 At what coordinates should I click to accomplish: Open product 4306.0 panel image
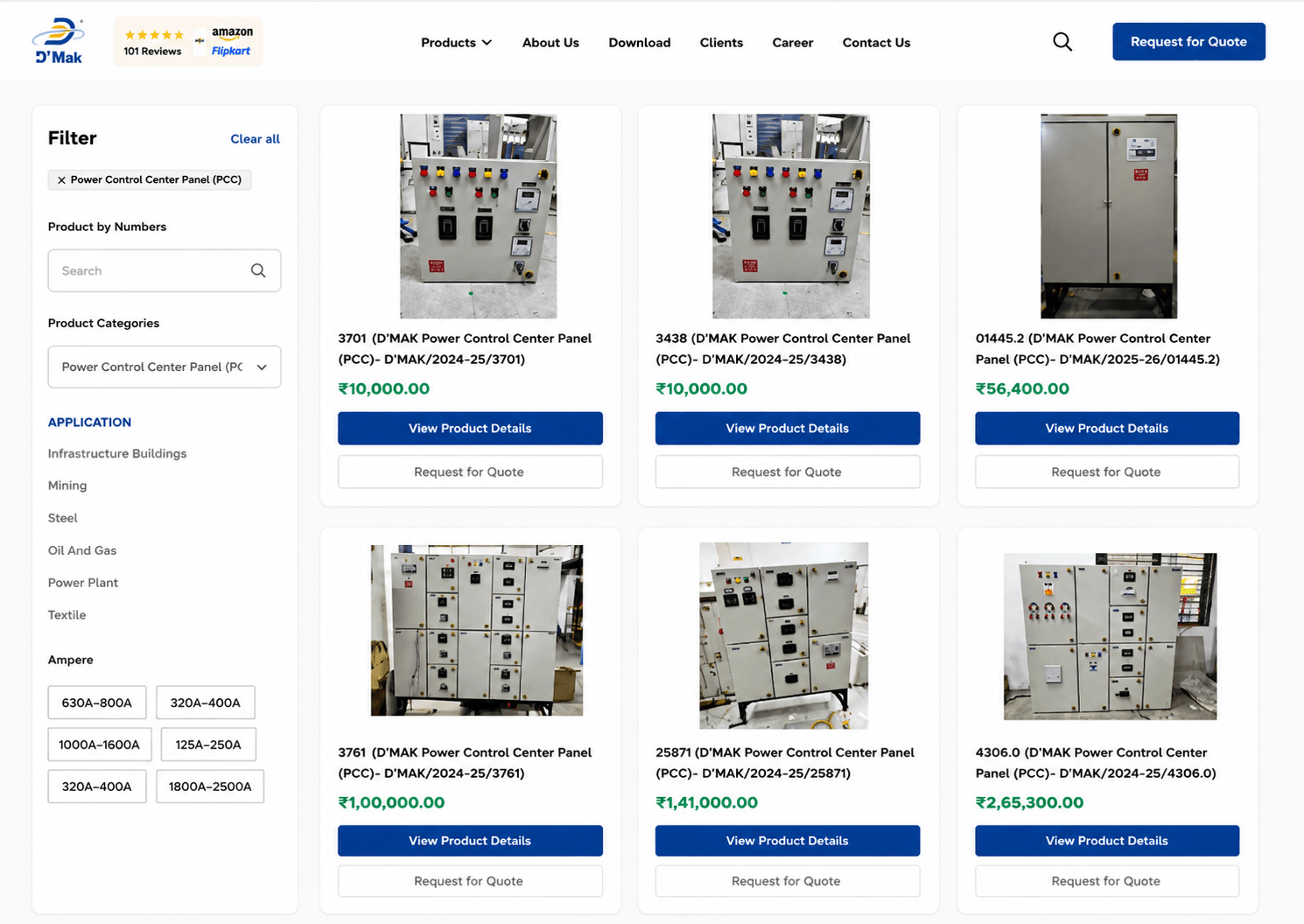click(1110, 636)
